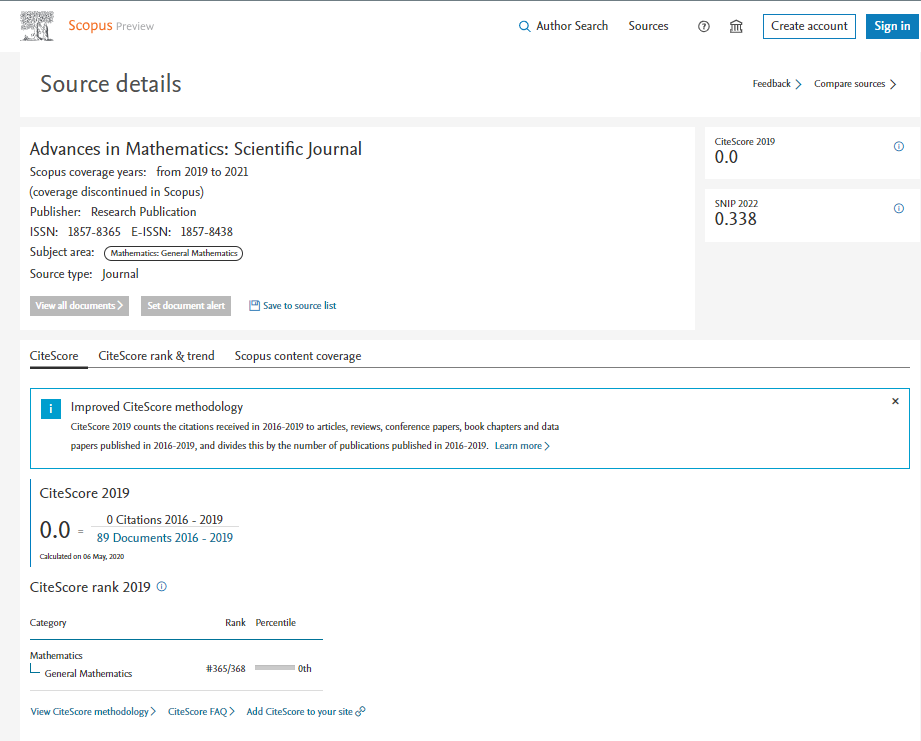Viewport: 921px width, 741px height.
Task: Open the Feedback link
Action: pyautogui.click(x=776, y=84)
